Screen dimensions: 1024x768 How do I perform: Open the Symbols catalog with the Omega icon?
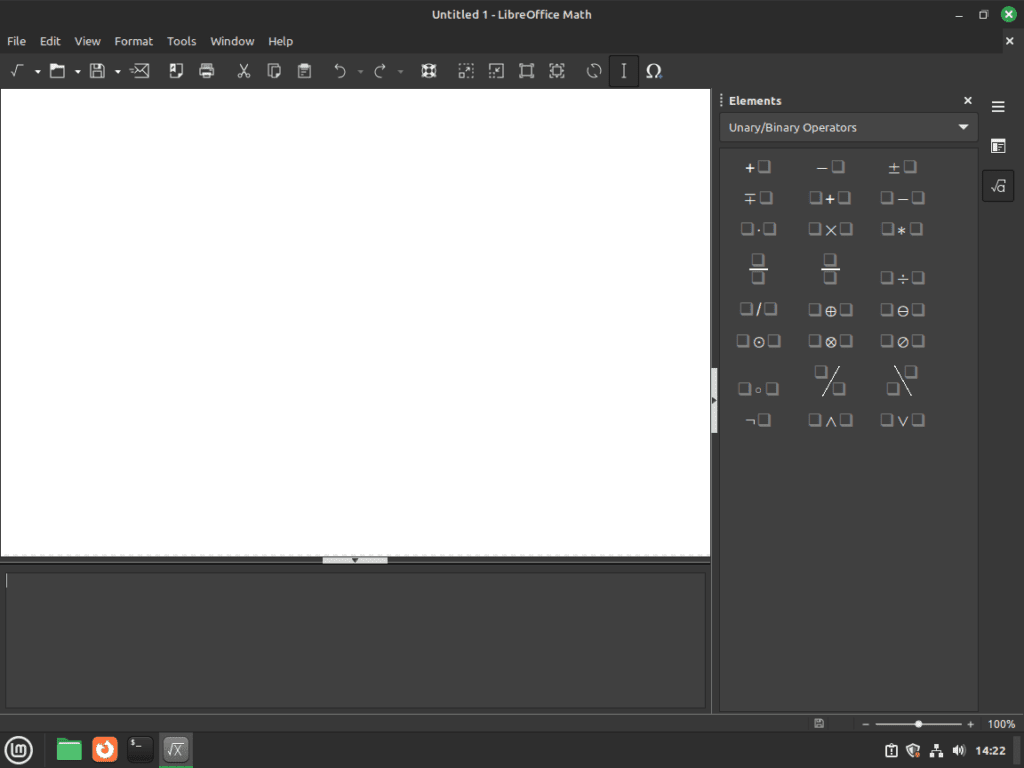click(654, 71)
